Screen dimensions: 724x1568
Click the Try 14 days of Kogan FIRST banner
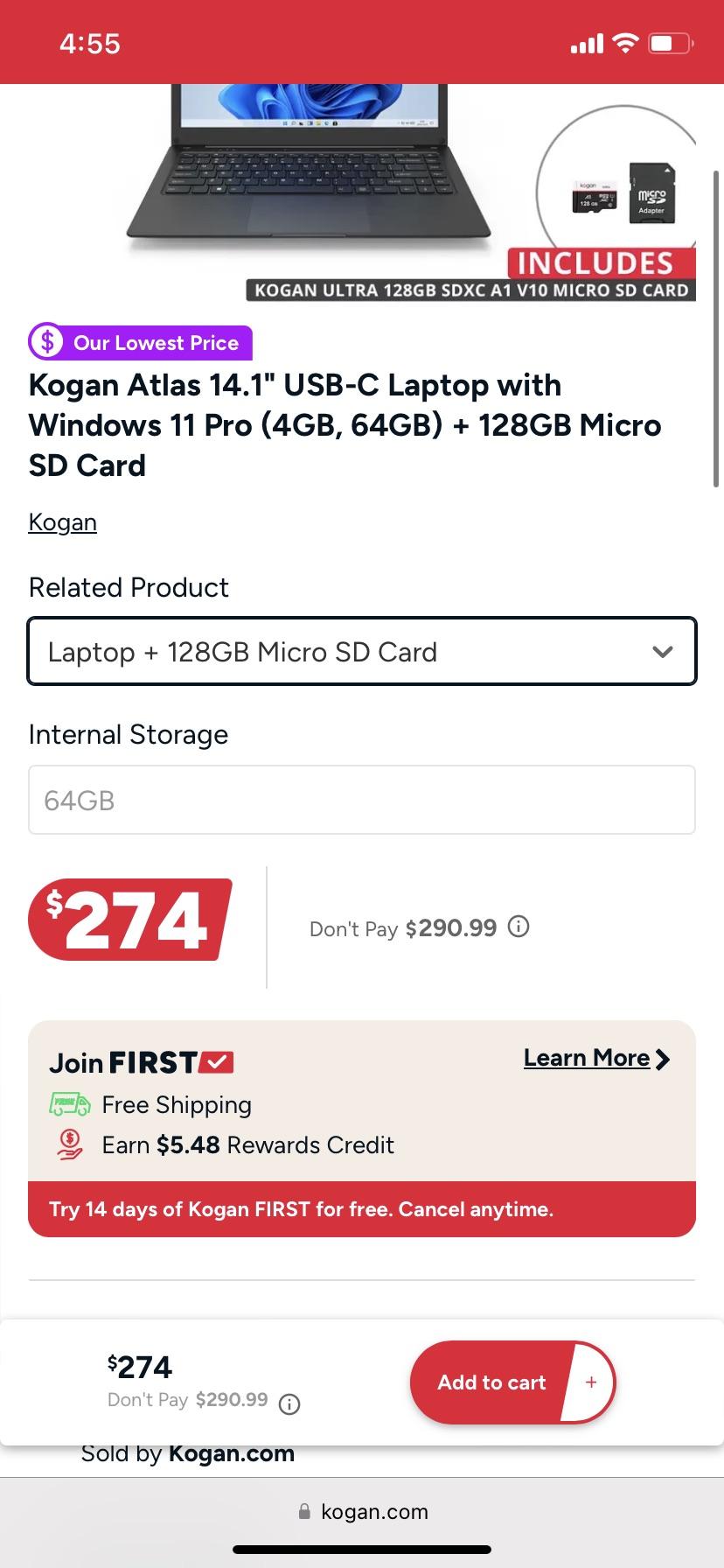tap(362, 1208)
